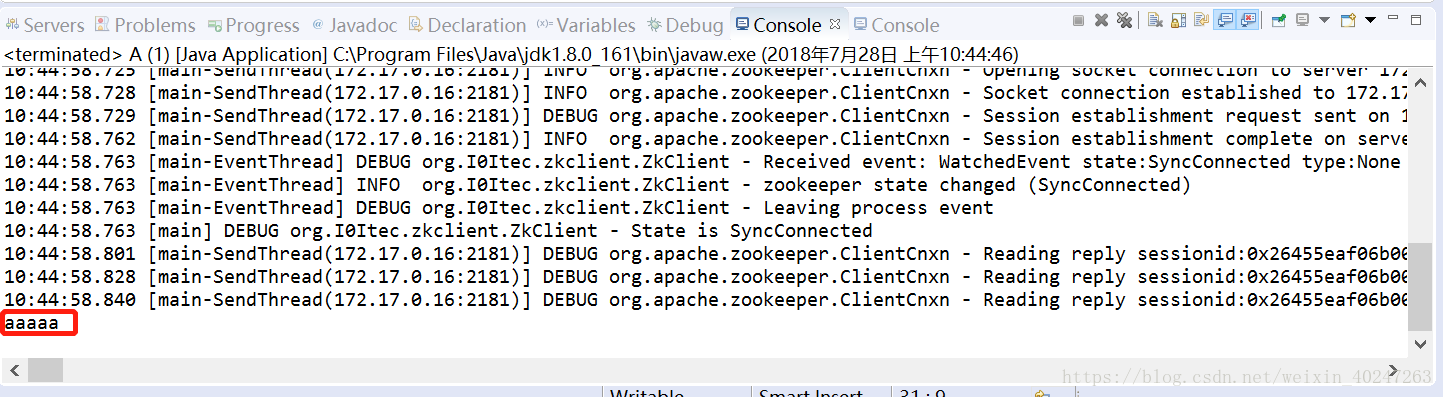1443x397 pixels.
Task: Click 'Received event: WatchedEvent' log line
Action: tap(703, 162)
